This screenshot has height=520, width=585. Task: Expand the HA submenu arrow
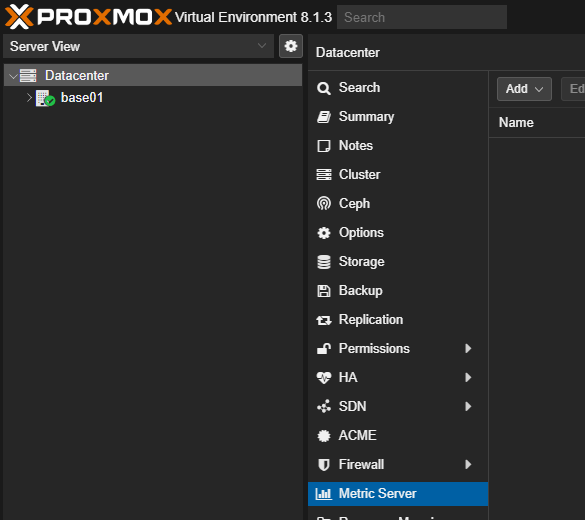(468, 378)
